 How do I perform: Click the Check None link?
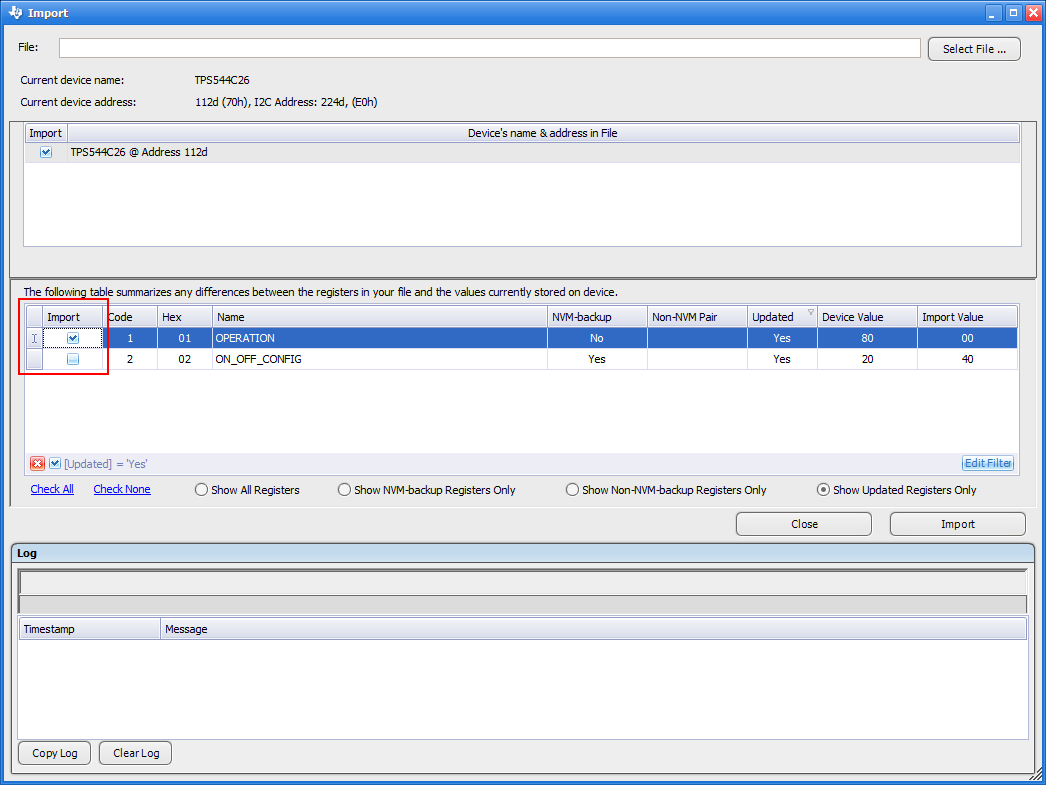coord(122,489)
